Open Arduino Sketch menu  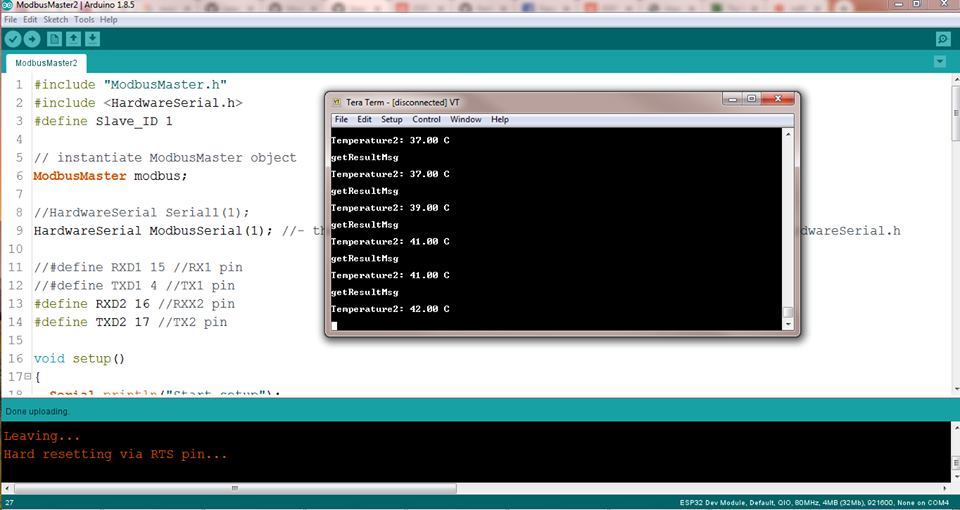(56, 20)
